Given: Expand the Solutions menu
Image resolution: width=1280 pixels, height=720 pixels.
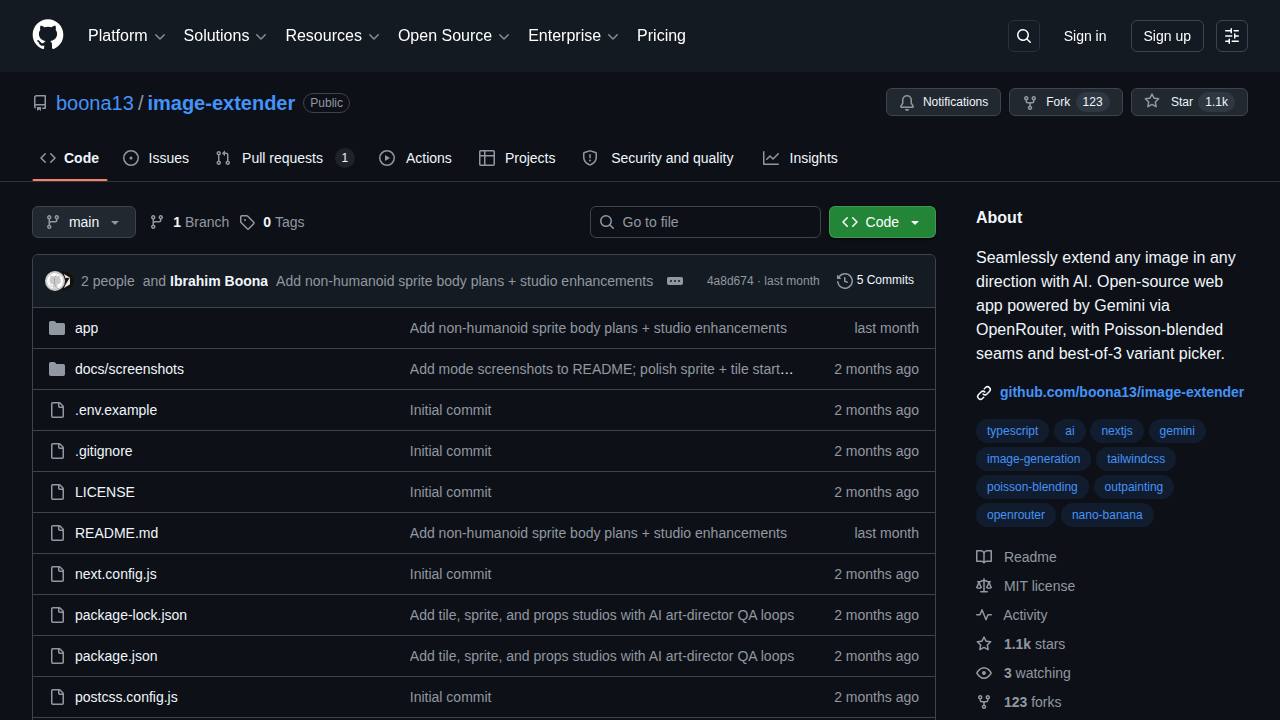Looking at the screenshot, I should pos(225,35).
